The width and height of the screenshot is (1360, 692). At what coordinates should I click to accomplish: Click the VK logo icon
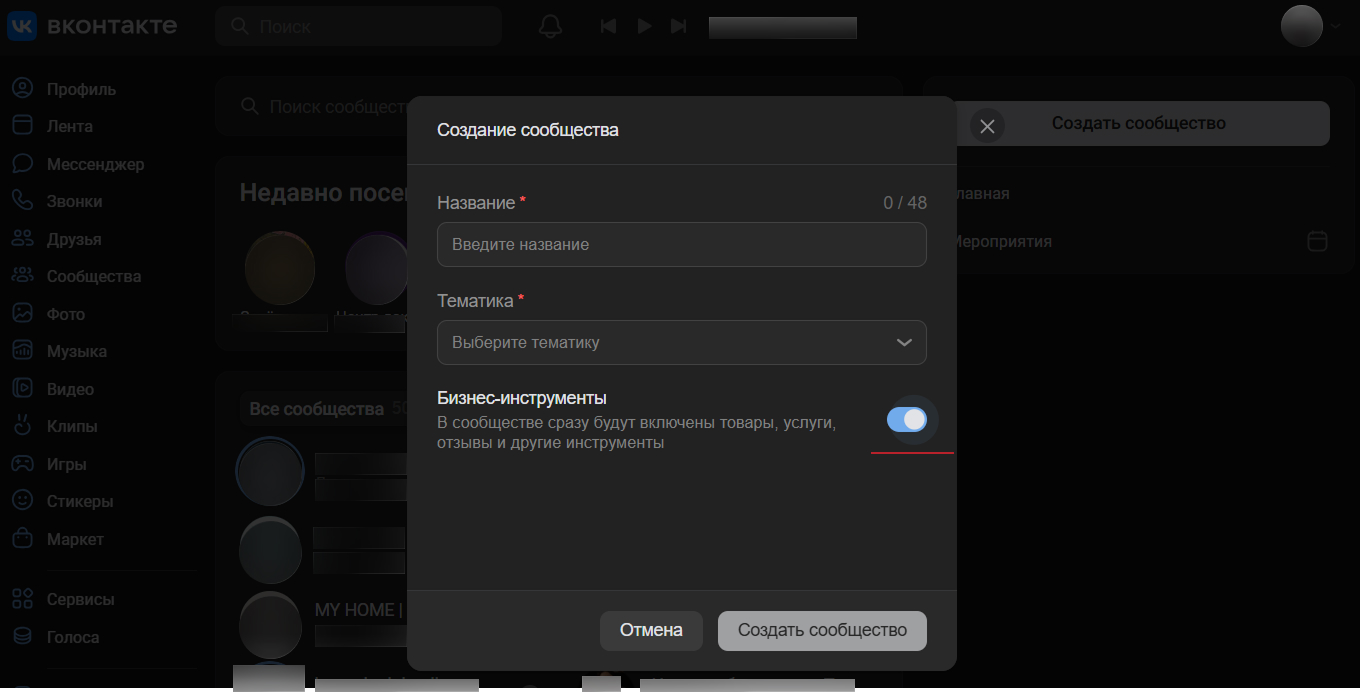point(22,26)
